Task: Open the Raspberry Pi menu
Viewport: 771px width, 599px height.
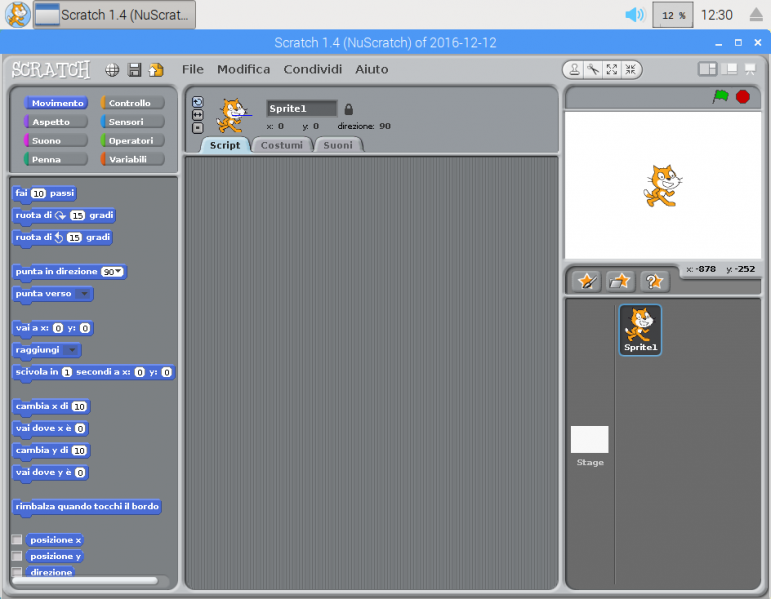Action: coord(17,15)
